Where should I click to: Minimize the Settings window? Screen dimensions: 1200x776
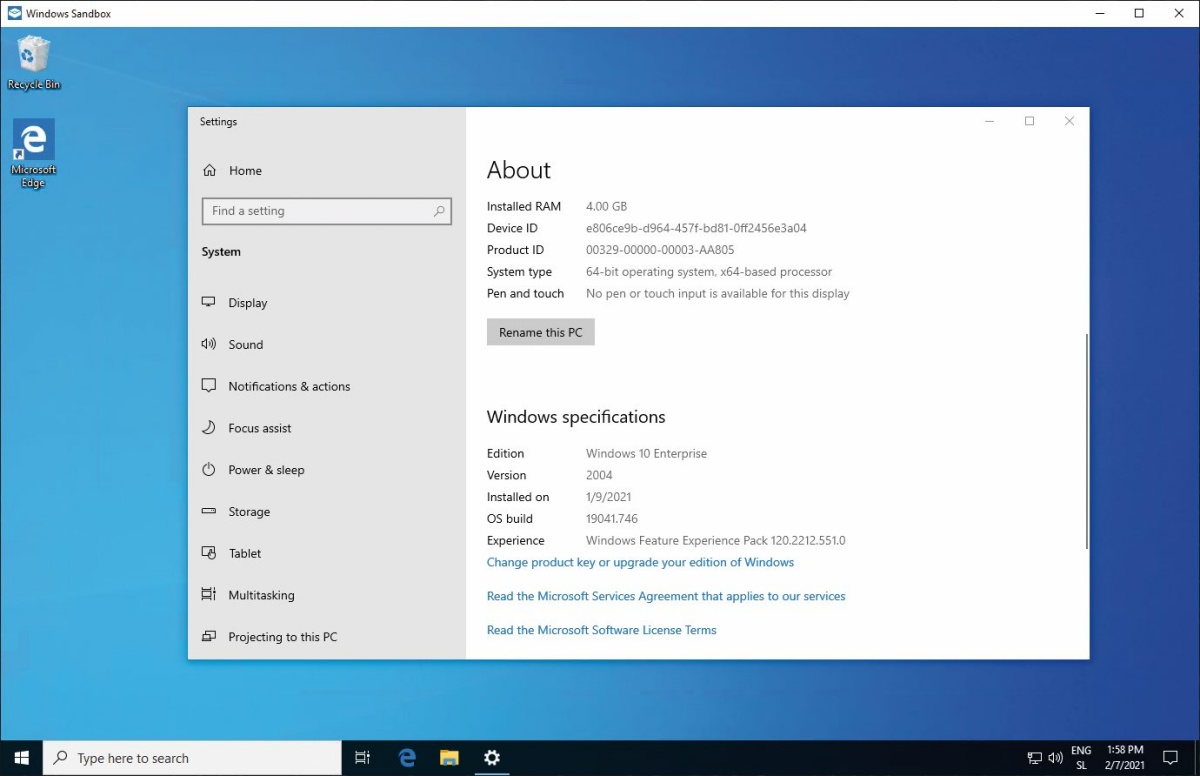tap(990, 121)
